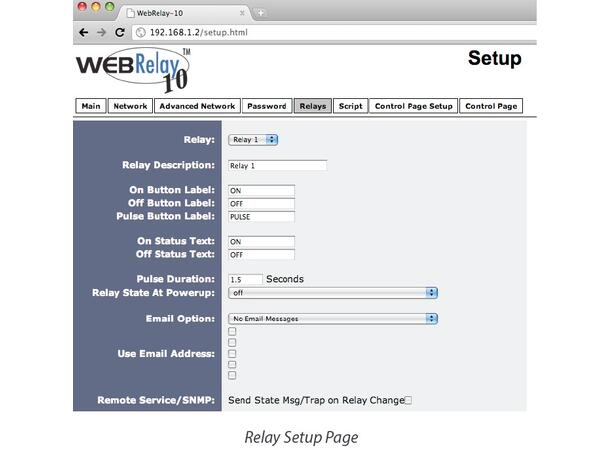The image size is (610, 450).
Task: Open the Network setup tab
Action: click(130, 106)
